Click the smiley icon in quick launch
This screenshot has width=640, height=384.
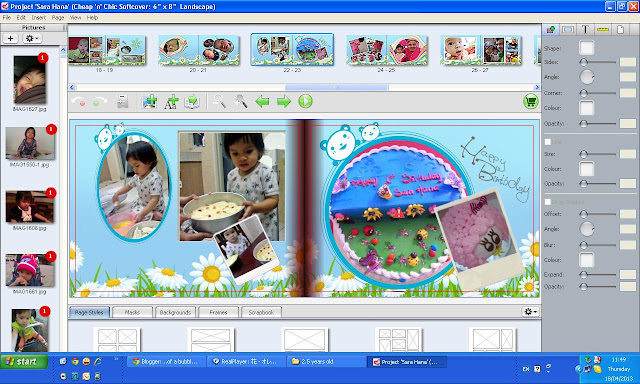(x=86, y=362)
